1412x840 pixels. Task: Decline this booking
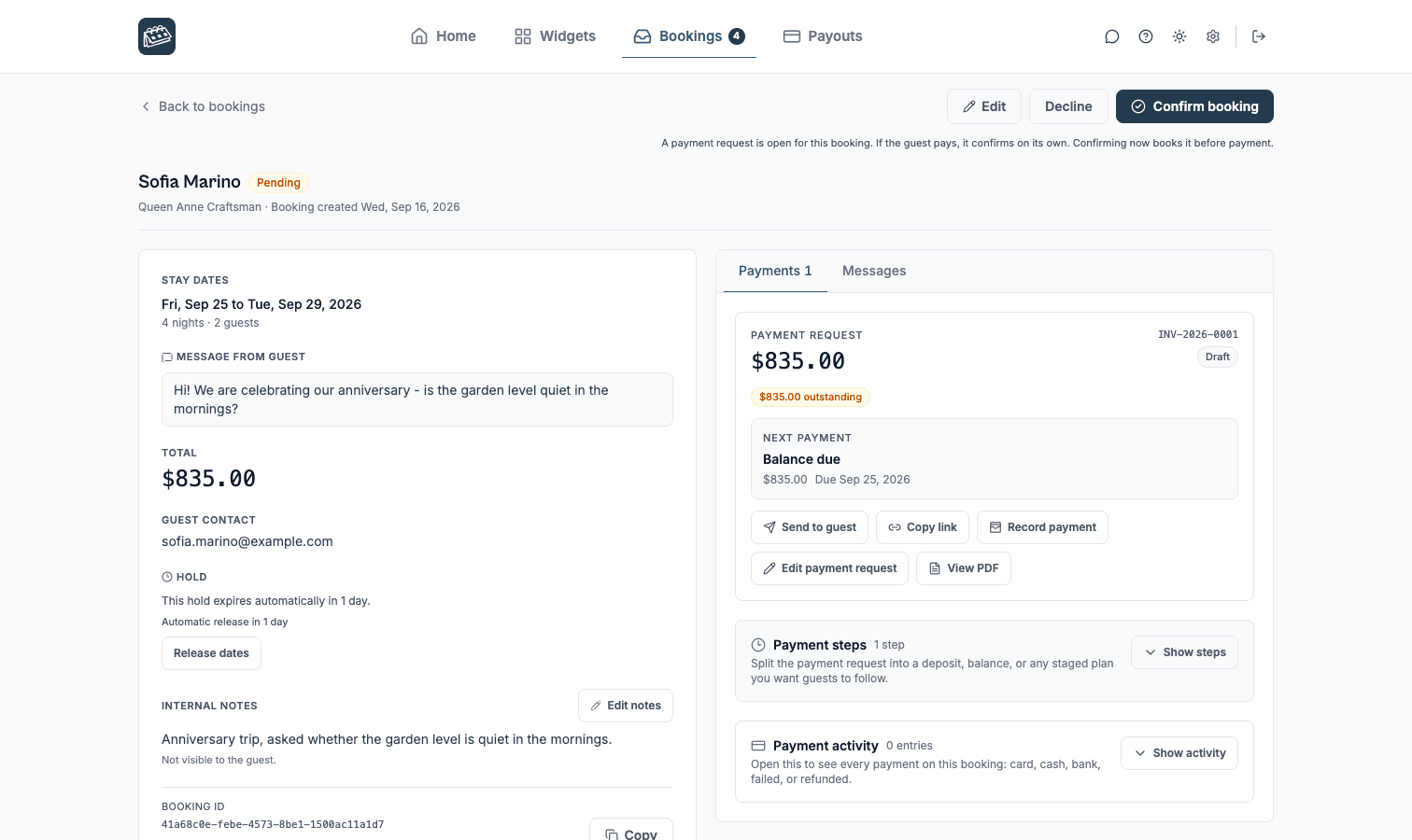tap(1068, 106)
